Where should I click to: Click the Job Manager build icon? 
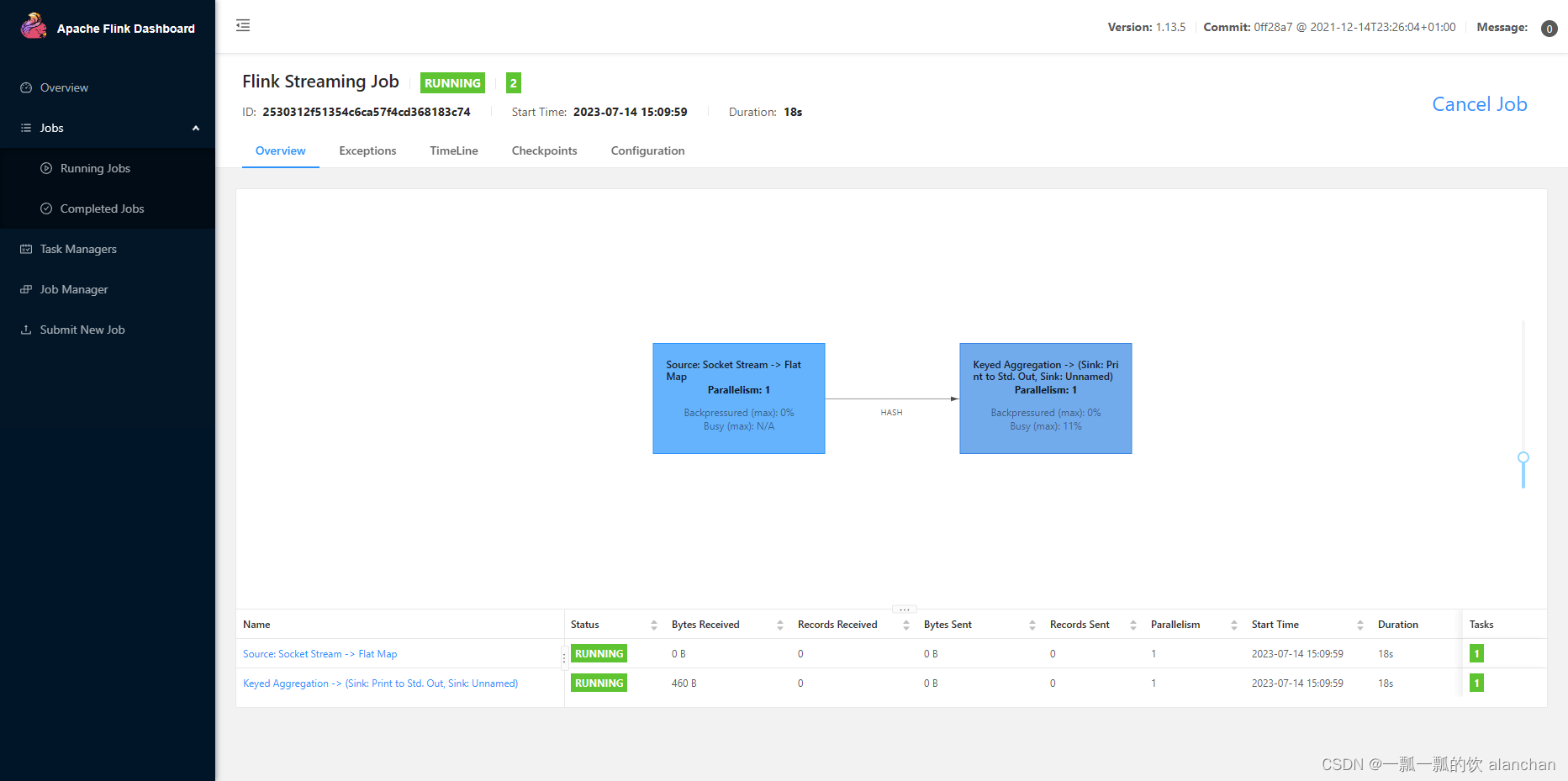(26, 289)
